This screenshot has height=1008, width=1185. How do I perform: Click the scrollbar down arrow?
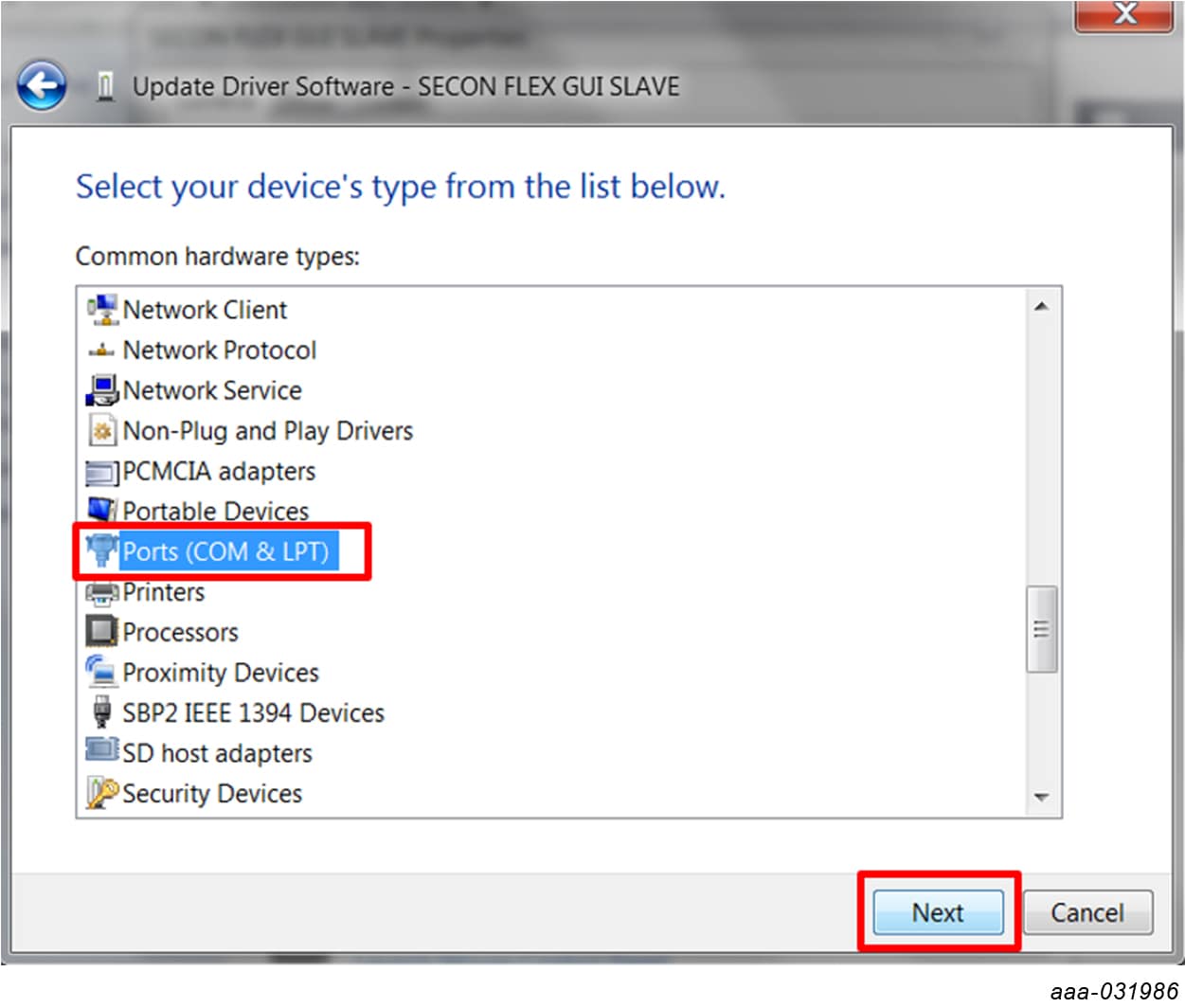click(x=1041, y=798)
